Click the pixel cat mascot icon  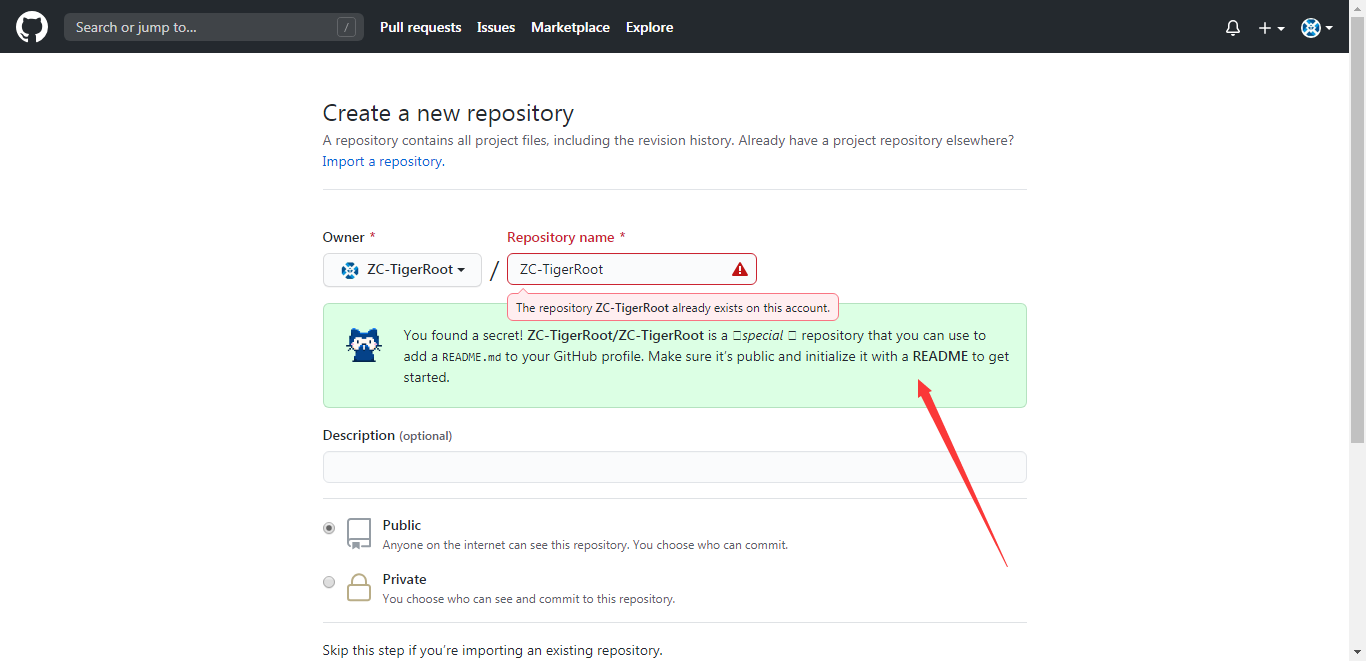[x=364, y=344]
